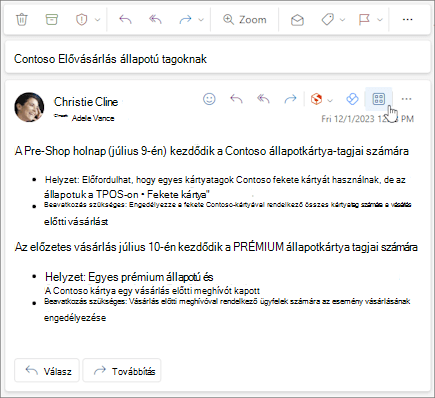Reply using top toolbar arrow
Screen dimensions: 435x398
(125, 20)
